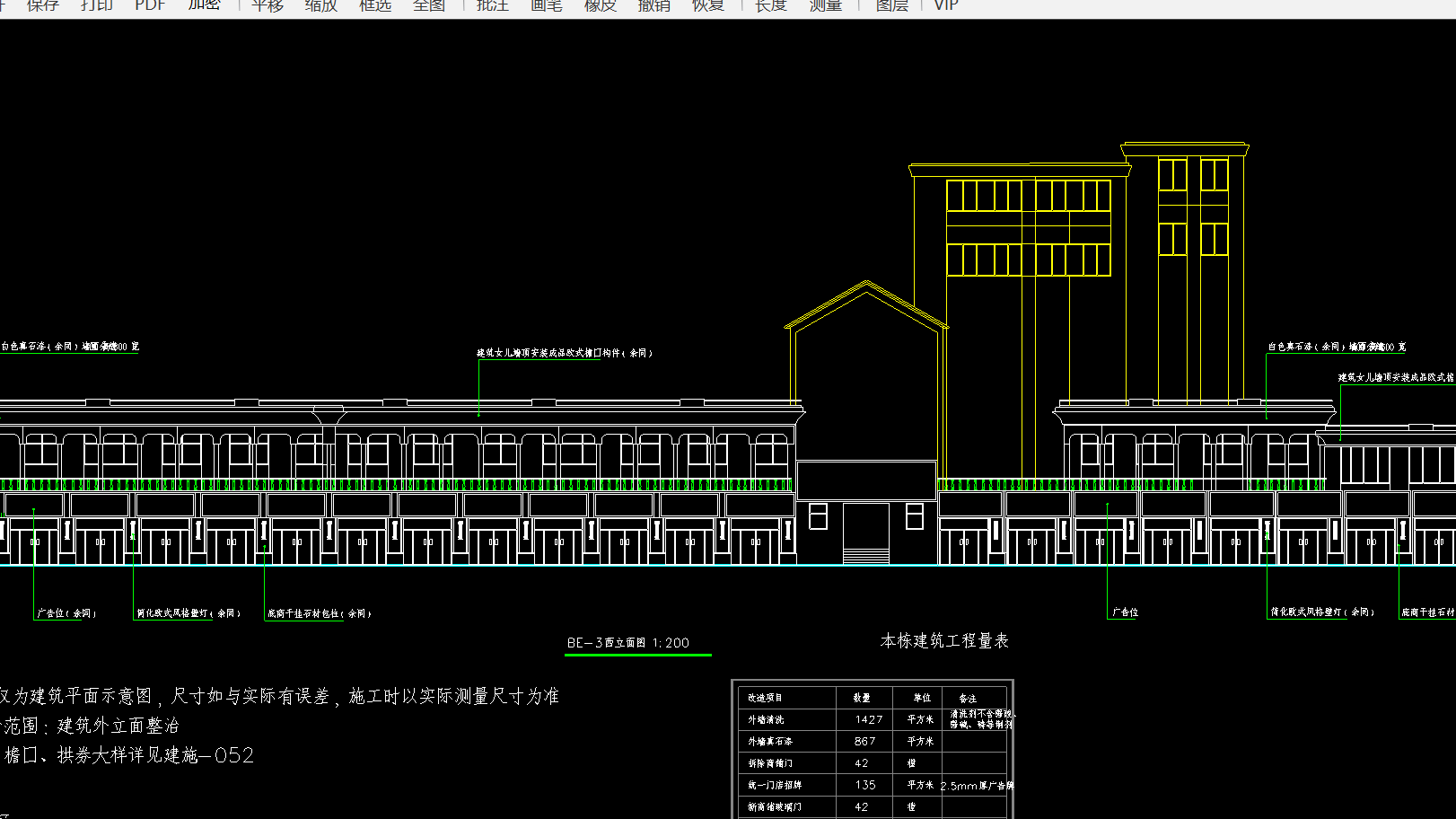
Task: Select the '新商铺玻璃门' table row label
Action: (x=775, y=807)
